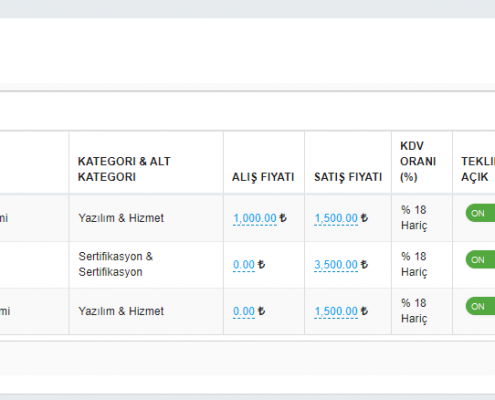Toggle the ON switch in Sertifikasyon row

(x=480, y=260)
